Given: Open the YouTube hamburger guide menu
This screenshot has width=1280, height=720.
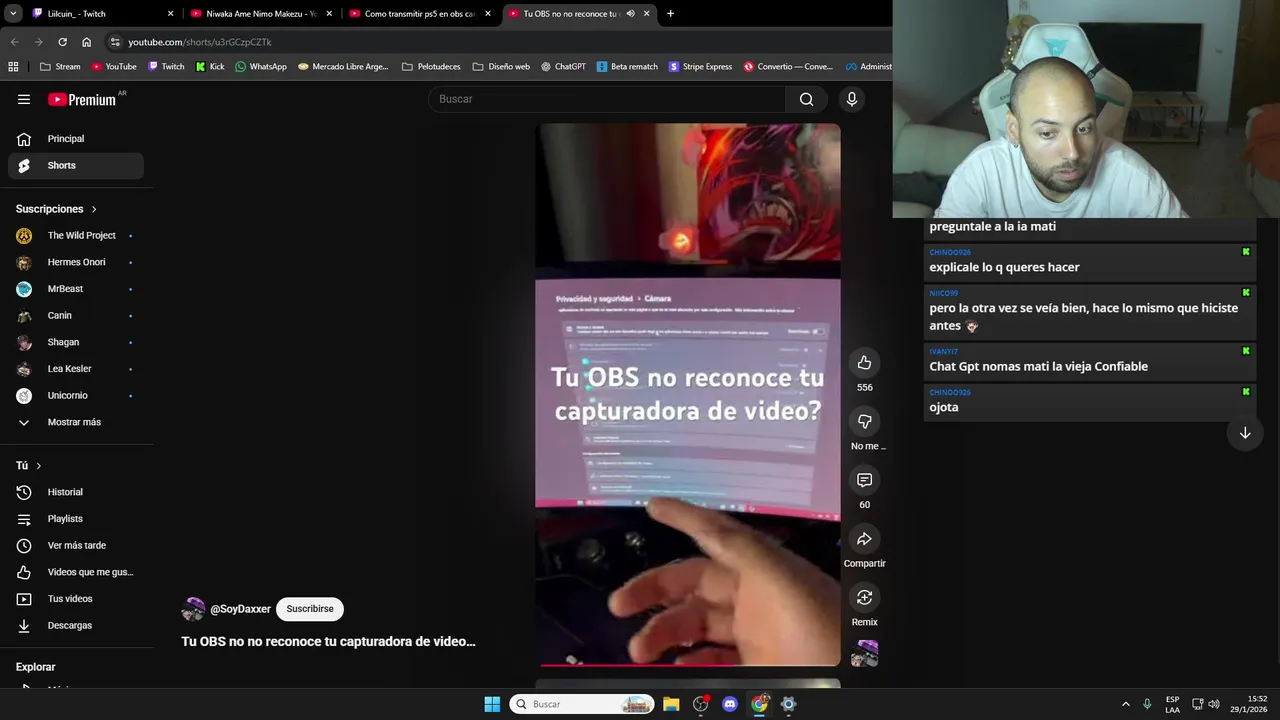Looking at the screenshot, I should (24, 99).
